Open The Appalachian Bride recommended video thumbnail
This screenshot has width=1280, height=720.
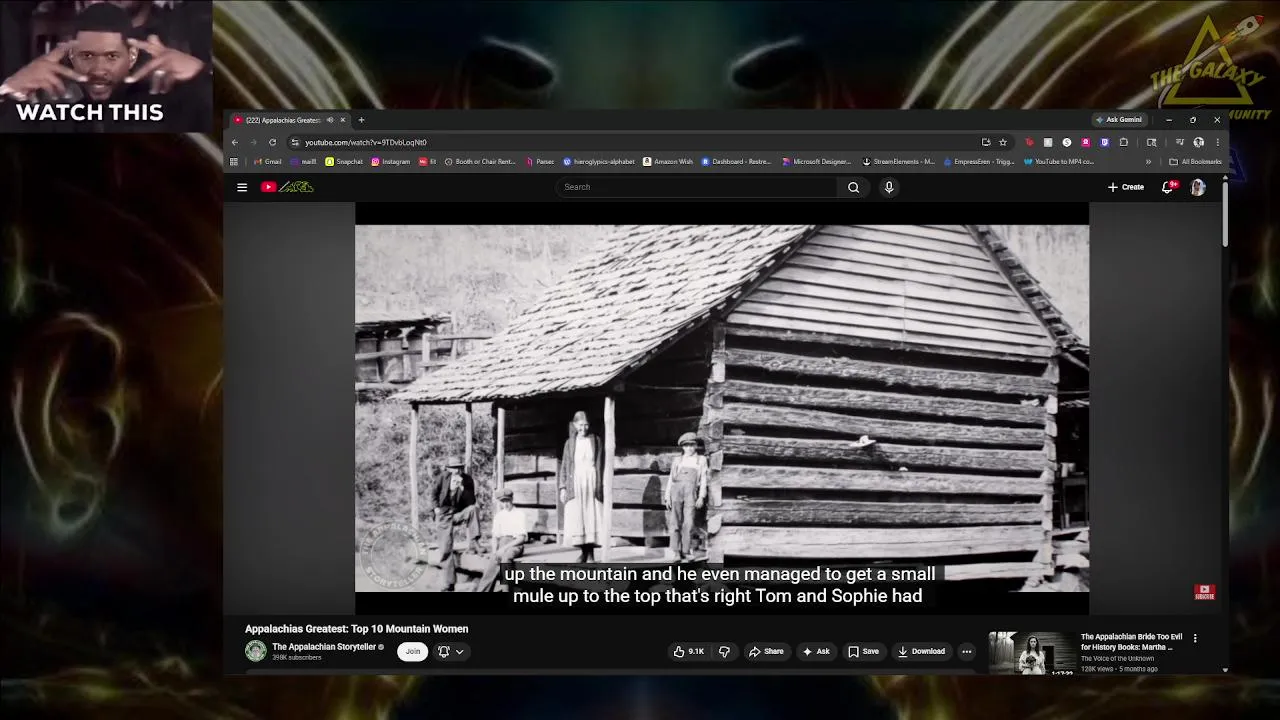(1032, 653)
